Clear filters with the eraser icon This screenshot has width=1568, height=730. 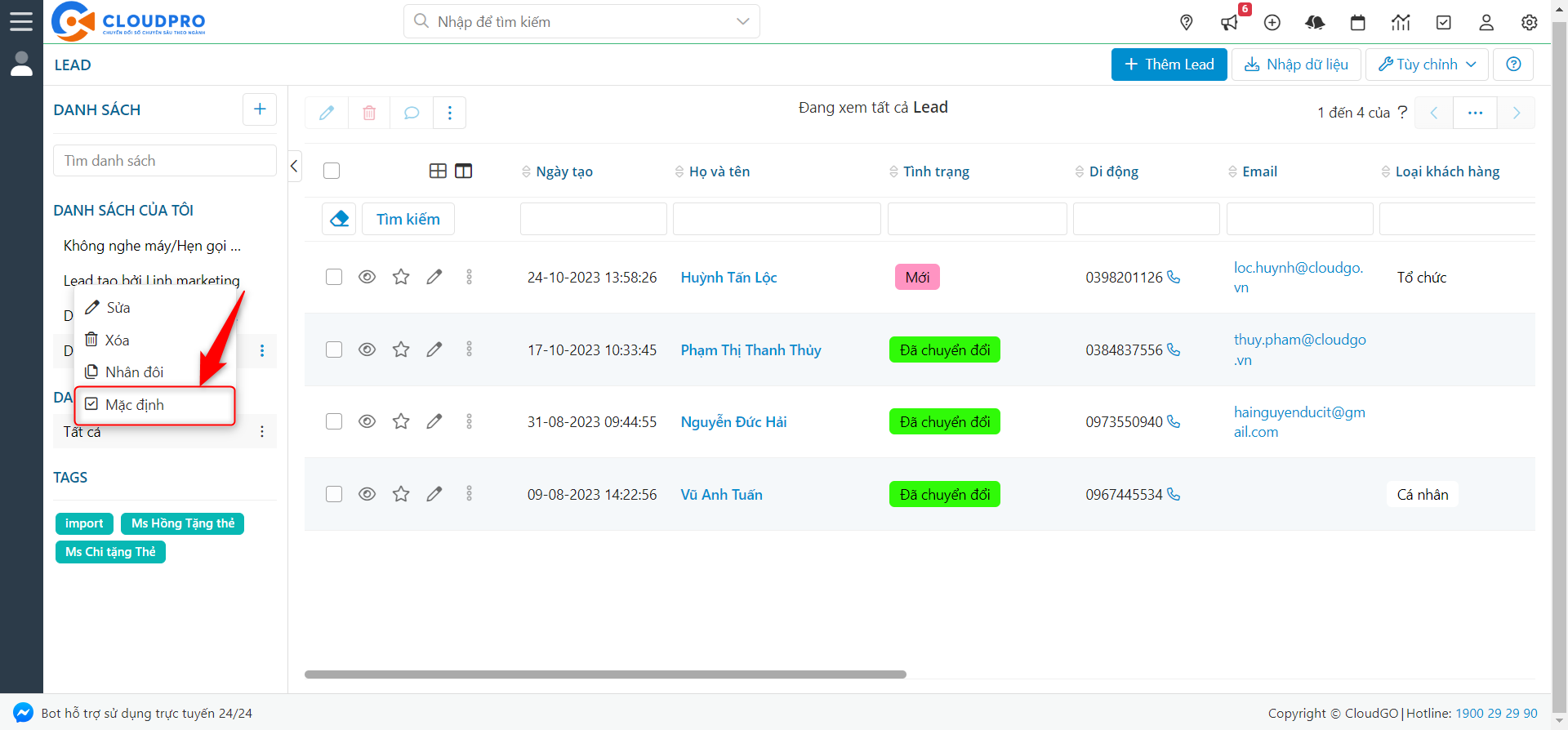[339, 219]
